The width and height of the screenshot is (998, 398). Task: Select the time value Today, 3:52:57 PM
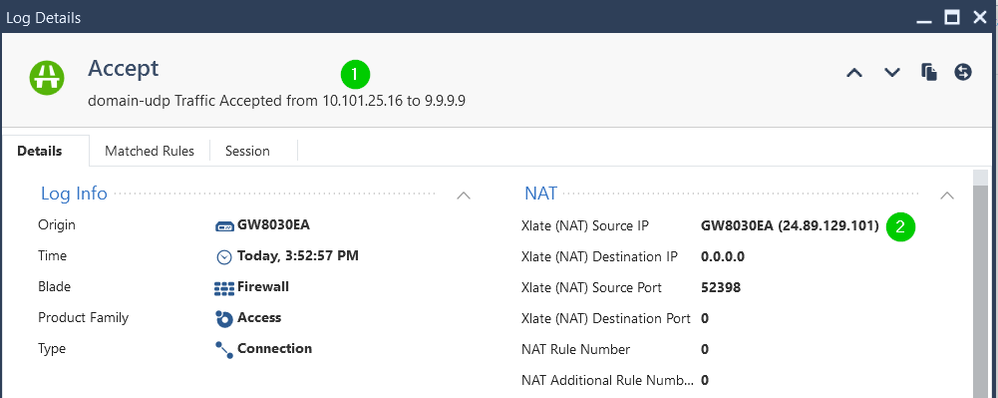click(x=298, y=256)
